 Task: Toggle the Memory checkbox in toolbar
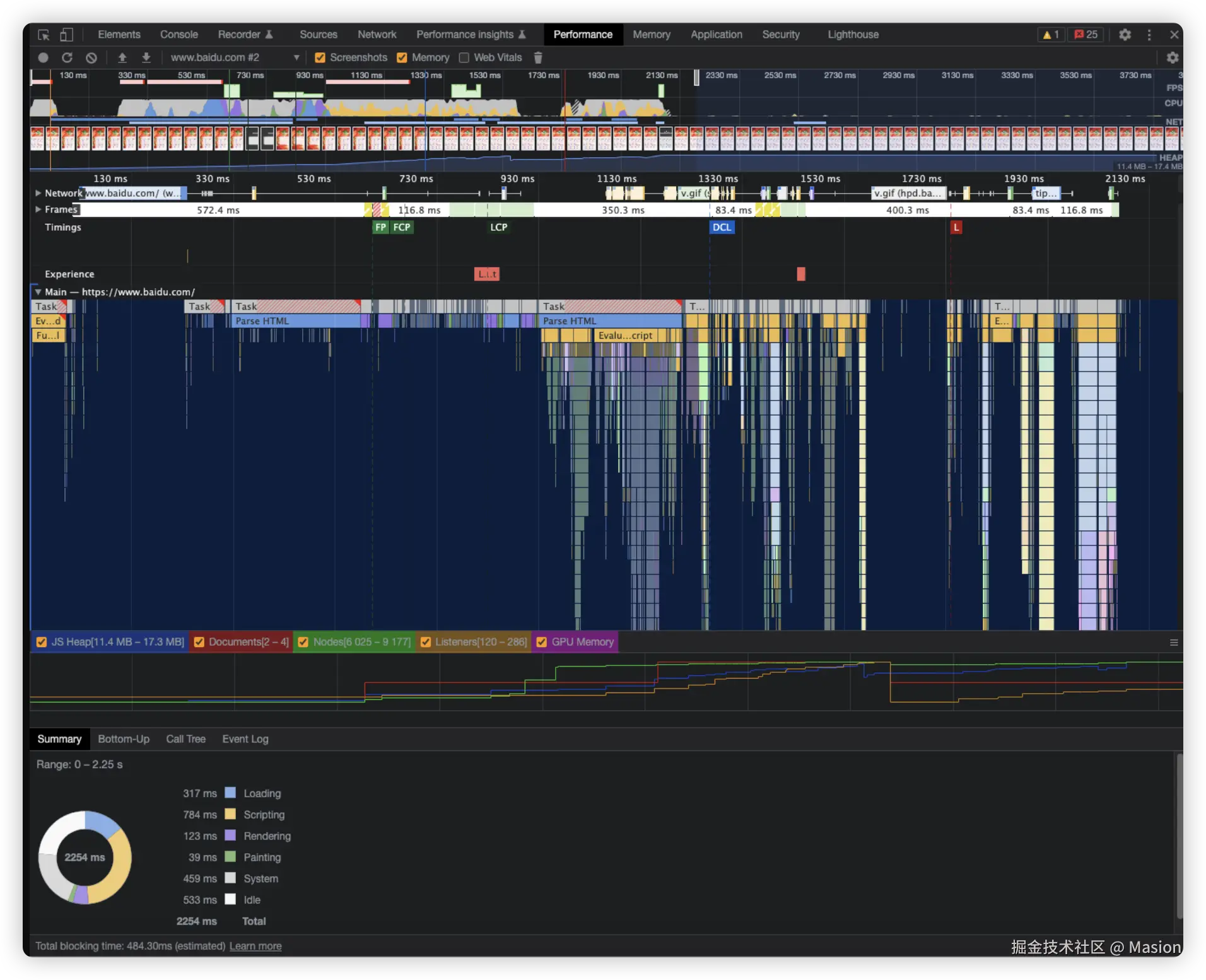point(402,57)
